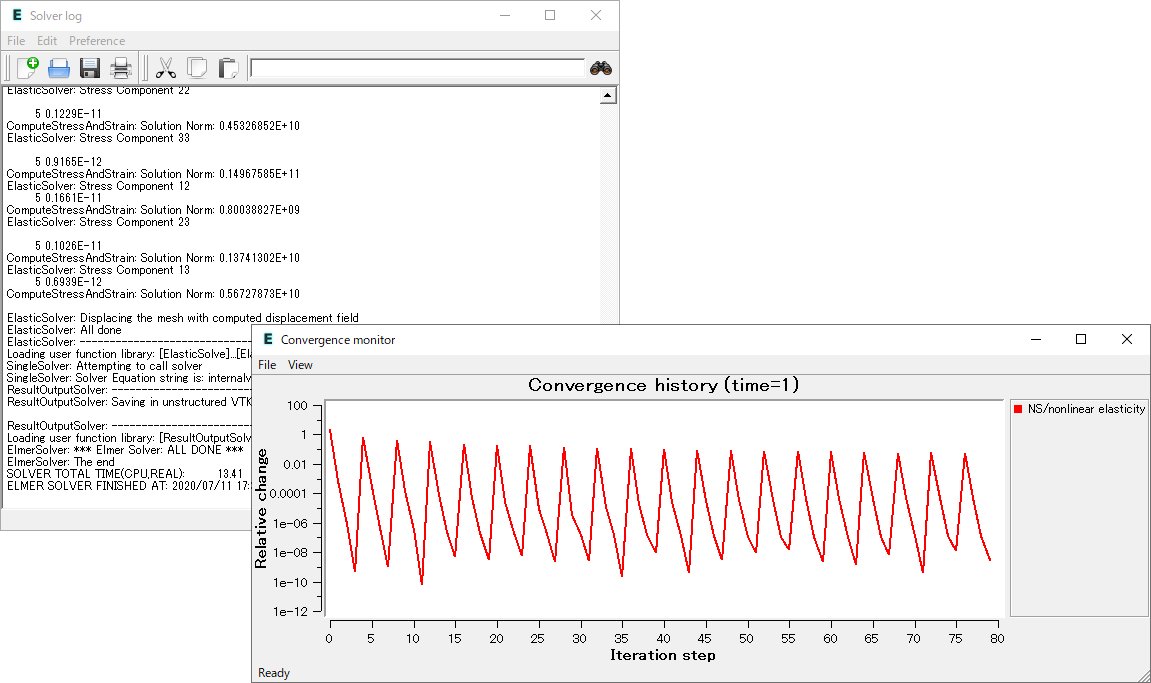Click the 1e-12 y-axis tick label
The width and height of the screenshot is (1151, 683).
[x=291, y=611]
